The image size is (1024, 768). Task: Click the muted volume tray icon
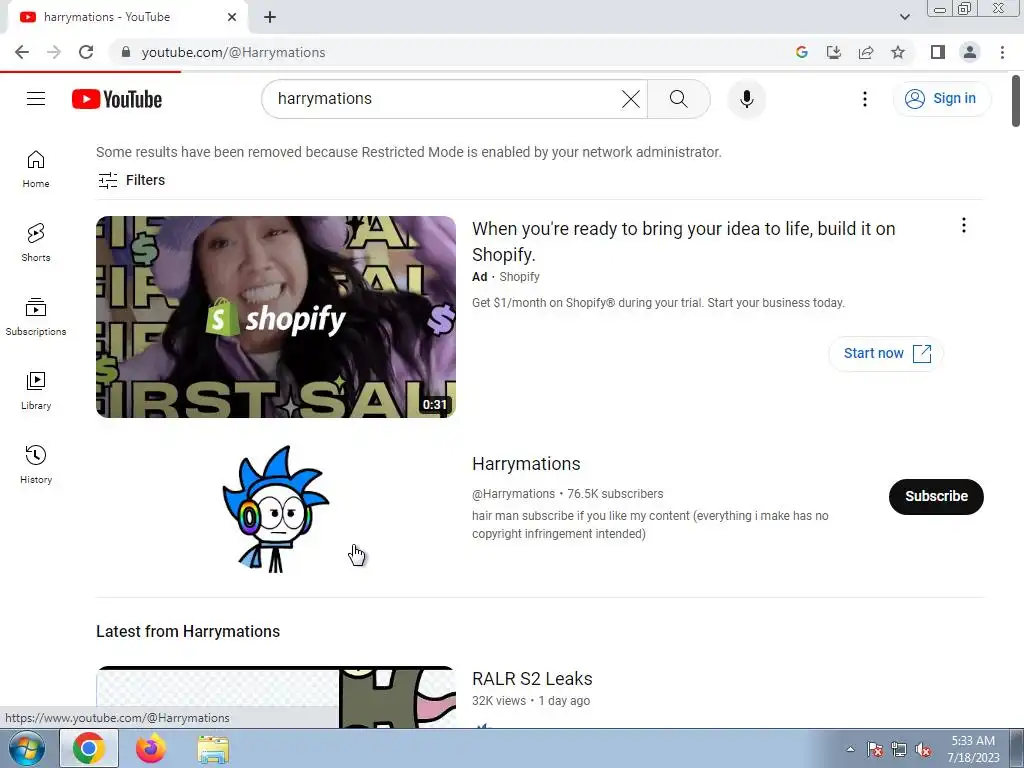pyautogui.click(x=923, y=750)
